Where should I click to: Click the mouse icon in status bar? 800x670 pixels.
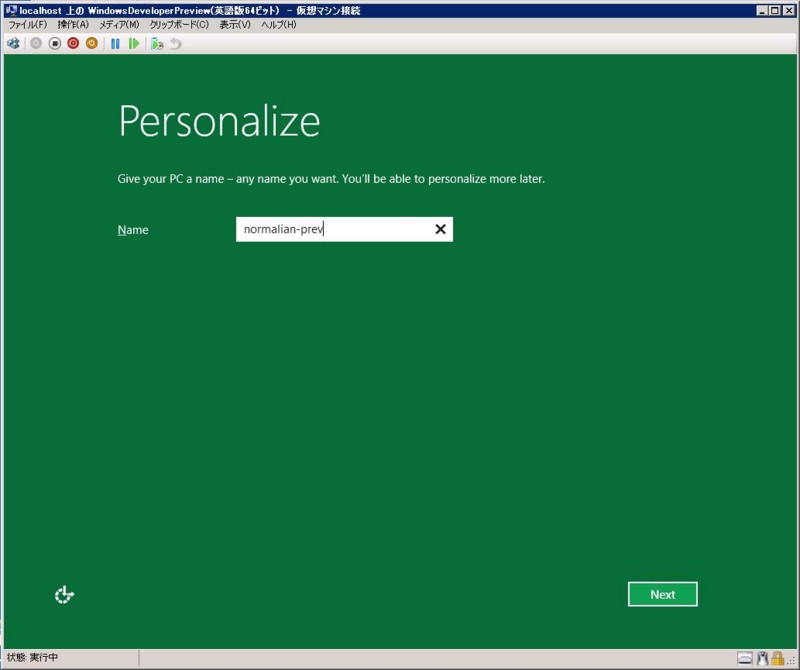[x=763, y=658]
